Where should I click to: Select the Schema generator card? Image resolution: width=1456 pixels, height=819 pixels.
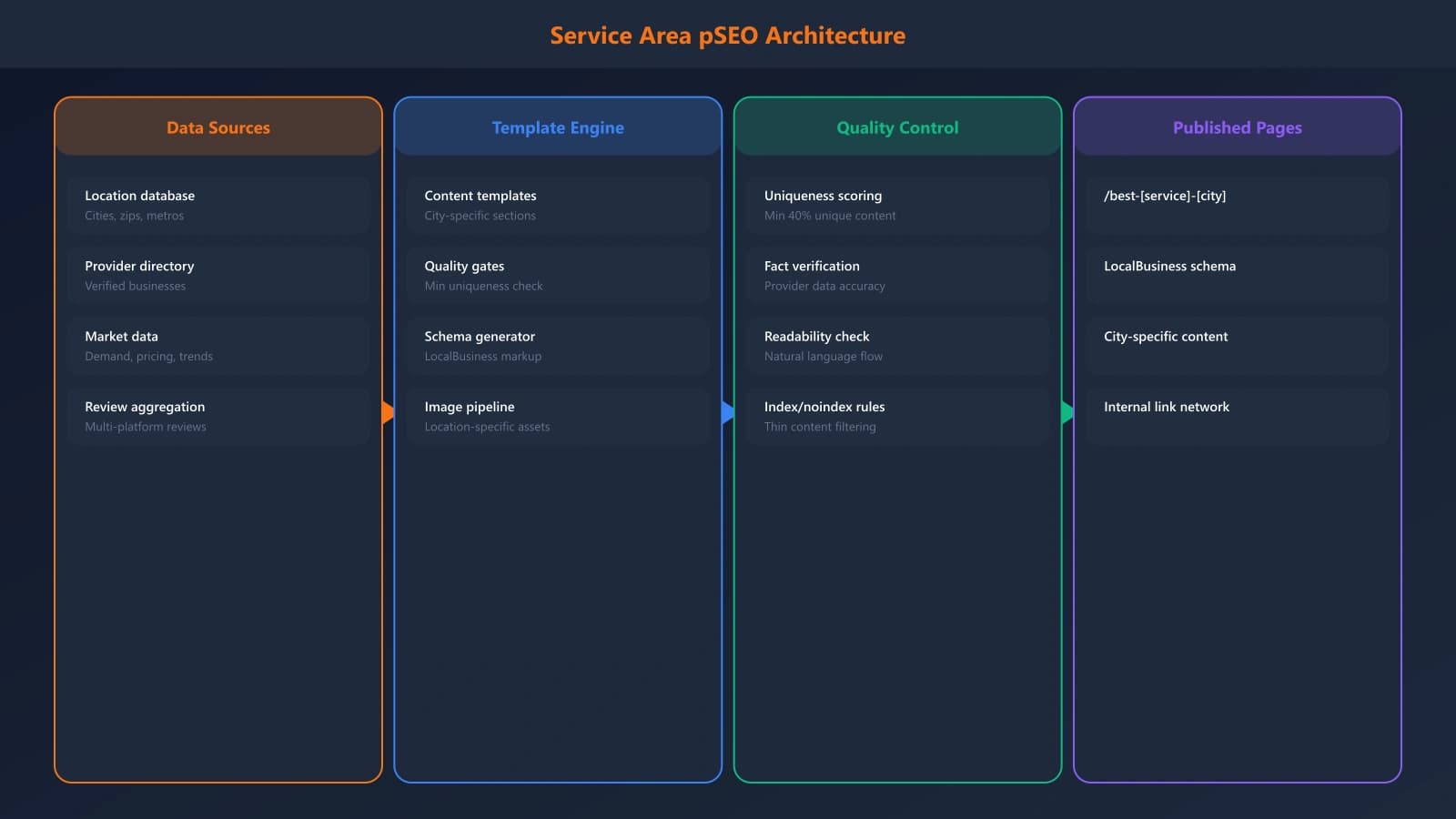(x=558, y=345)
